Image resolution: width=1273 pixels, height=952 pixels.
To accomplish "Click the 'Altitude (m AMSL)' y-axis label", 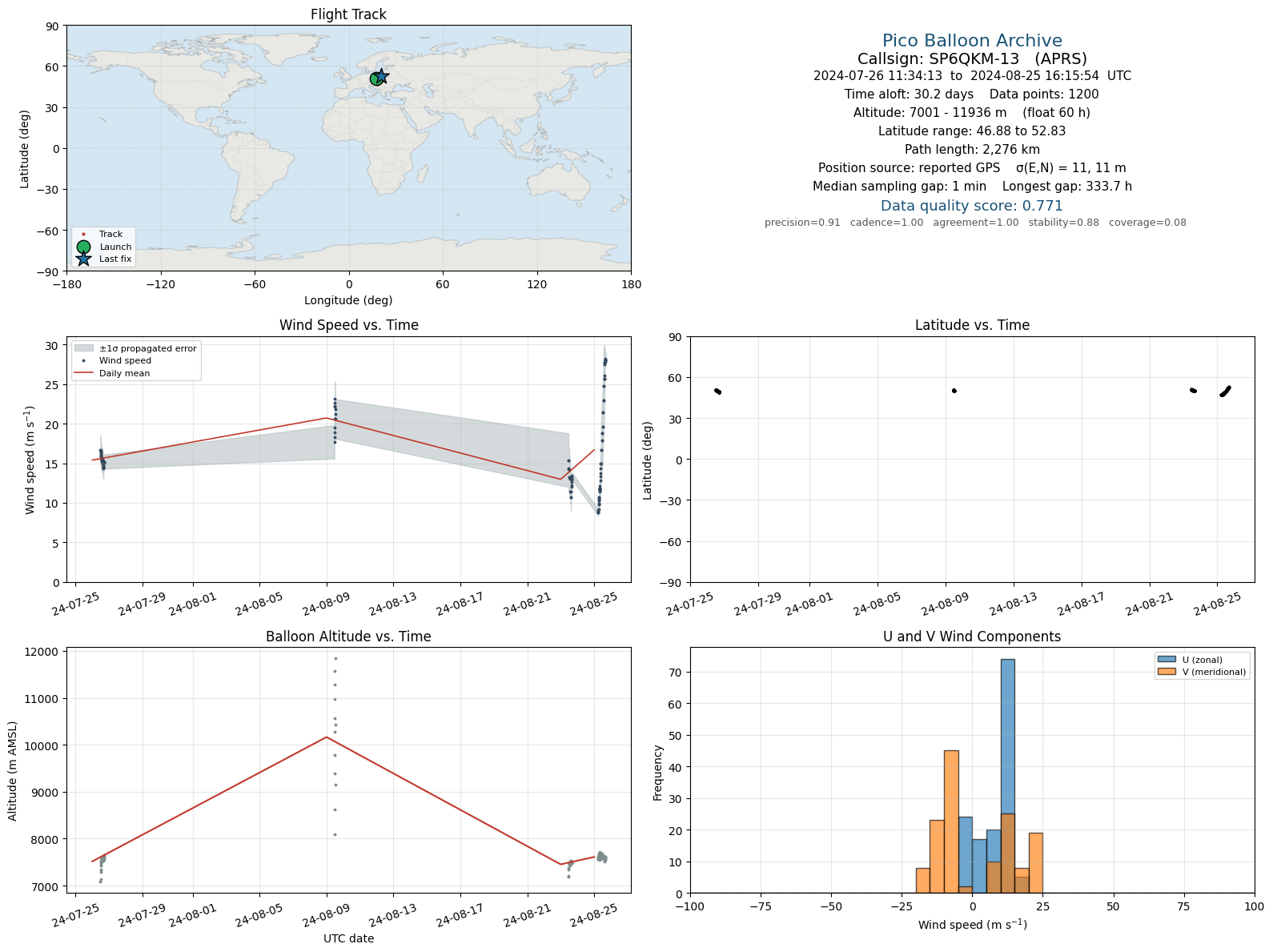I will pos(13,770).
